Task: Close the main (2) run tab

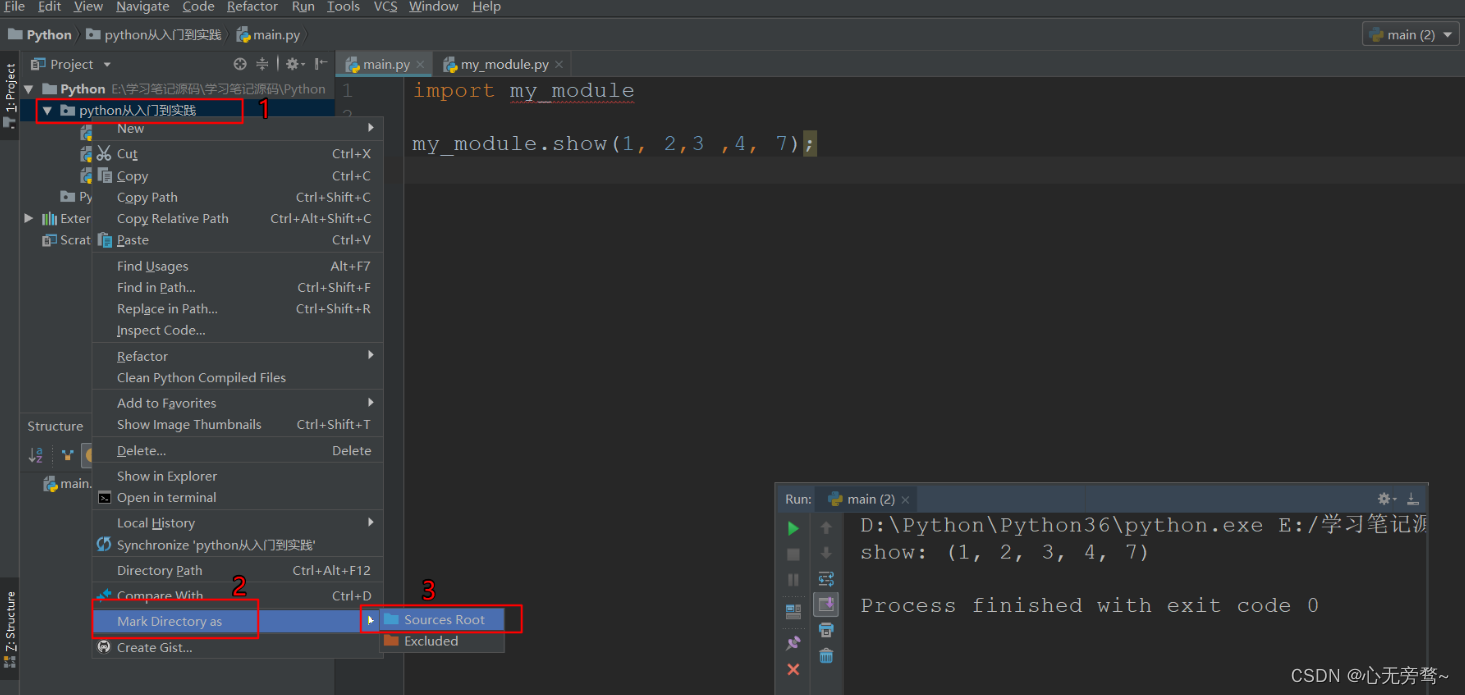Action: [905, 499]
